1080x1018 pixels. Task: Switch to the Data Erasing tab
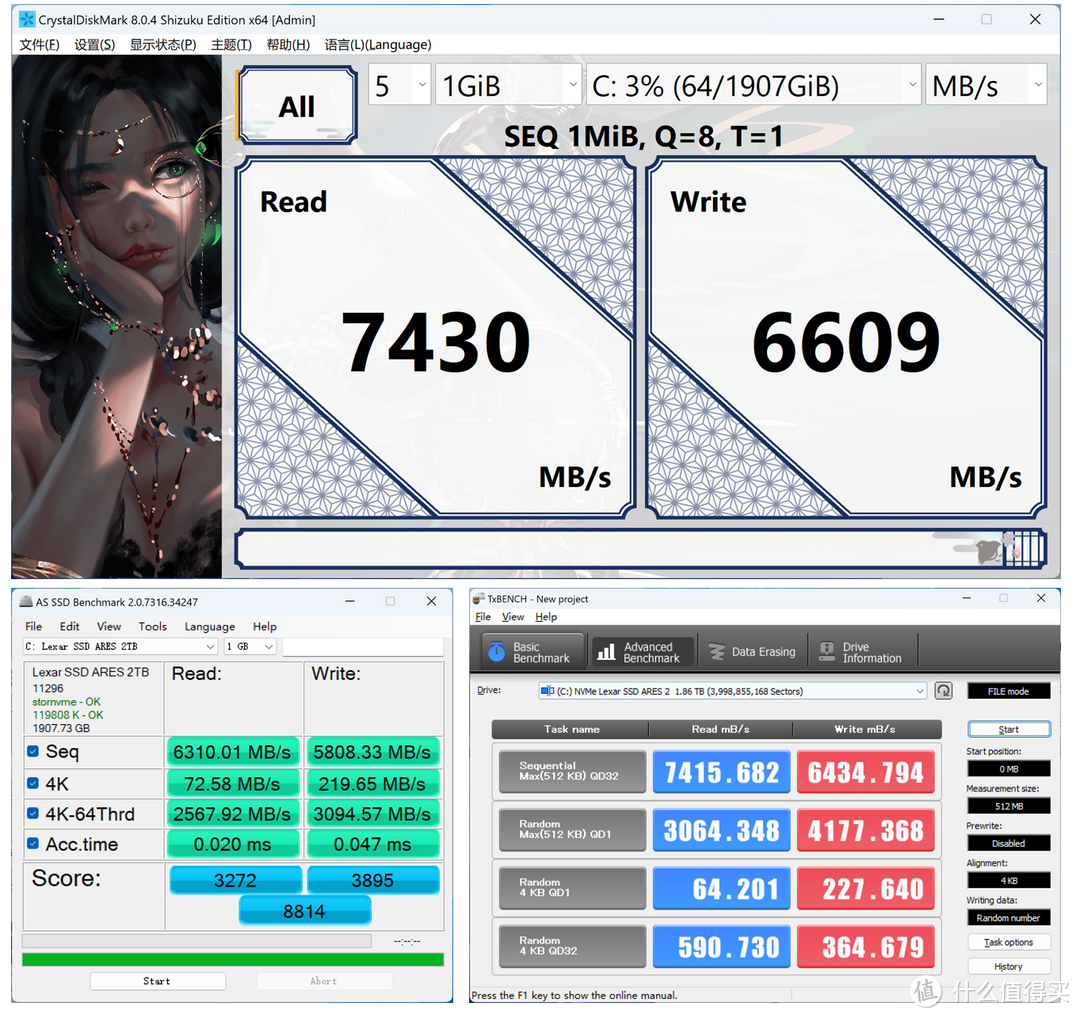point(752,652)
